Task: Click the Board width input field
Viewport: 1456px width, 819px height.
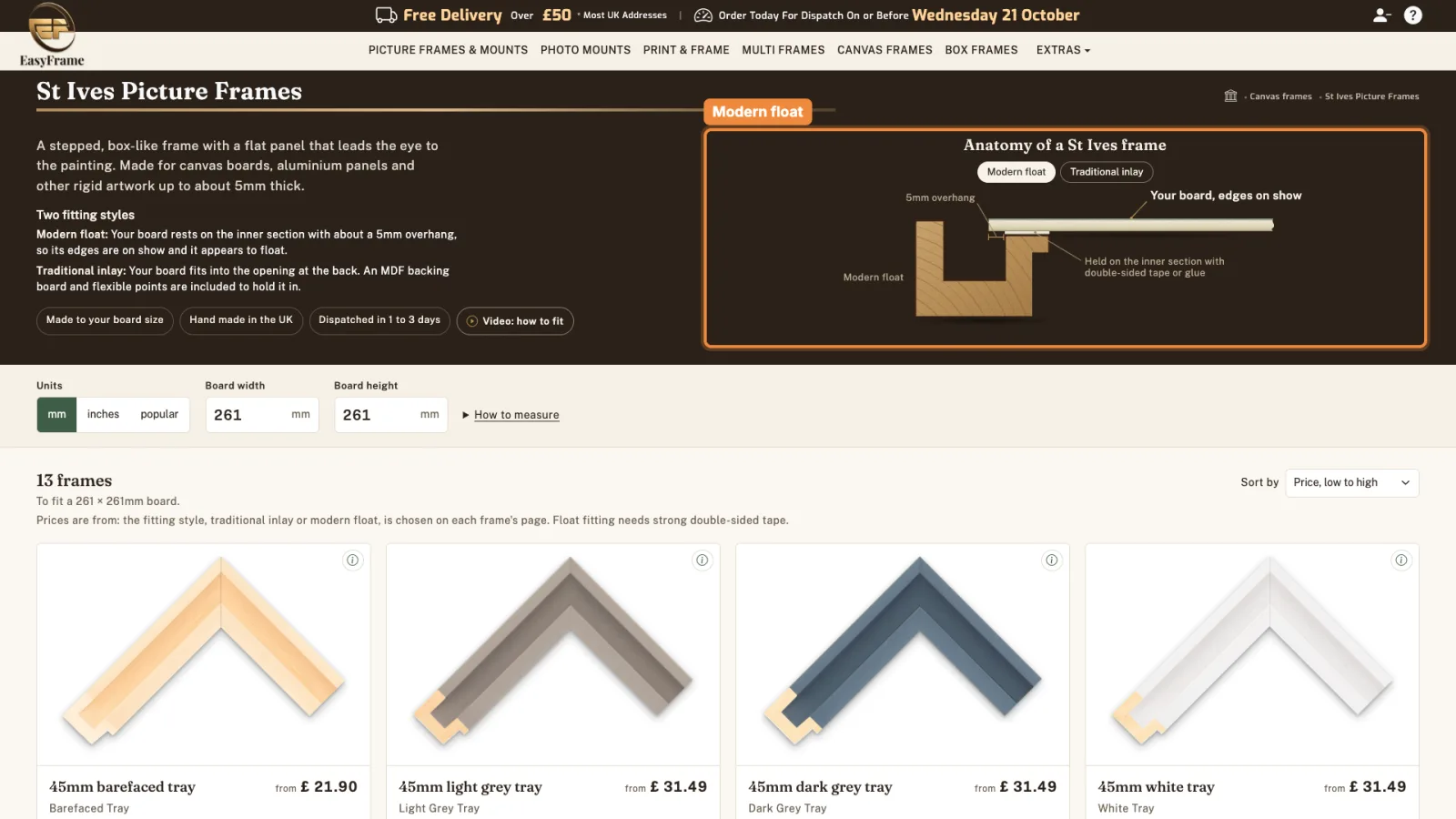Action: 262,415
